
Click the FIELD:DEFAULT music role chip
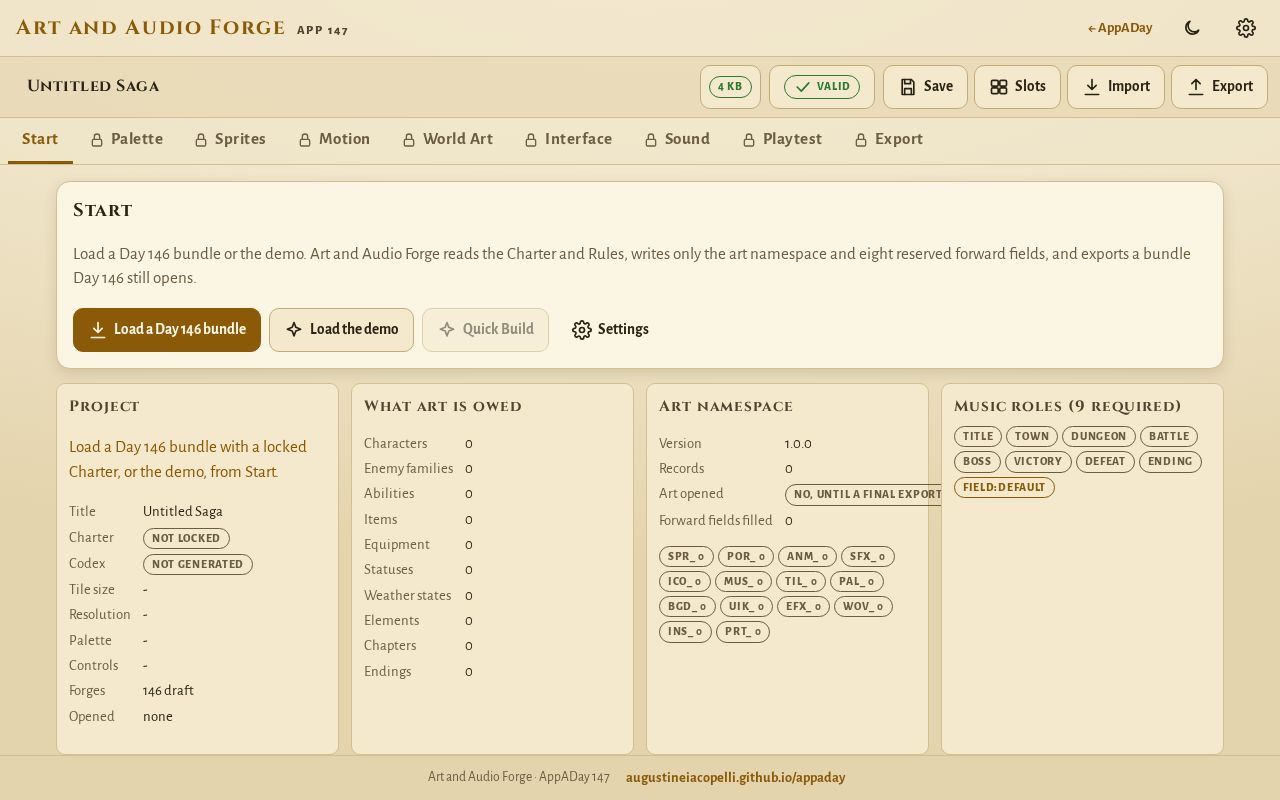[1004, 487]
